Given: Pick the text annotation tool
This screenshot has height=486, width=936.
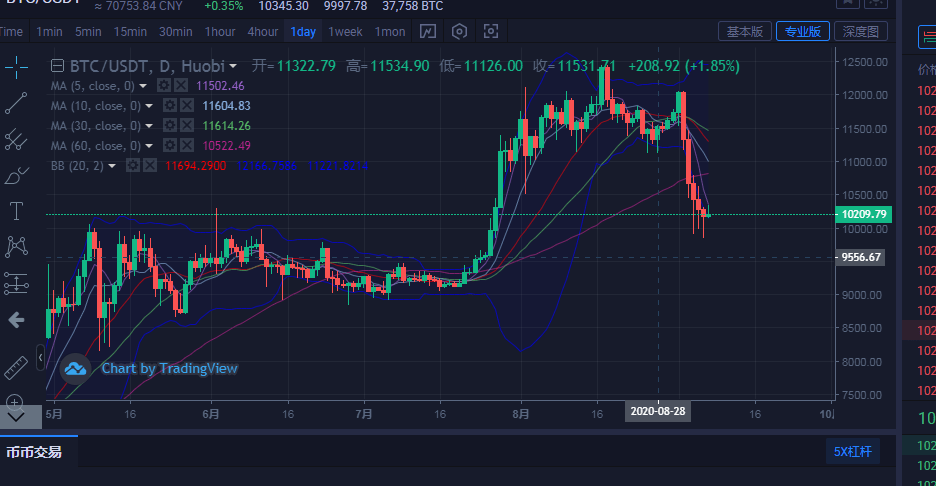Looking at the screenshot, I should (x=16, y=211).
